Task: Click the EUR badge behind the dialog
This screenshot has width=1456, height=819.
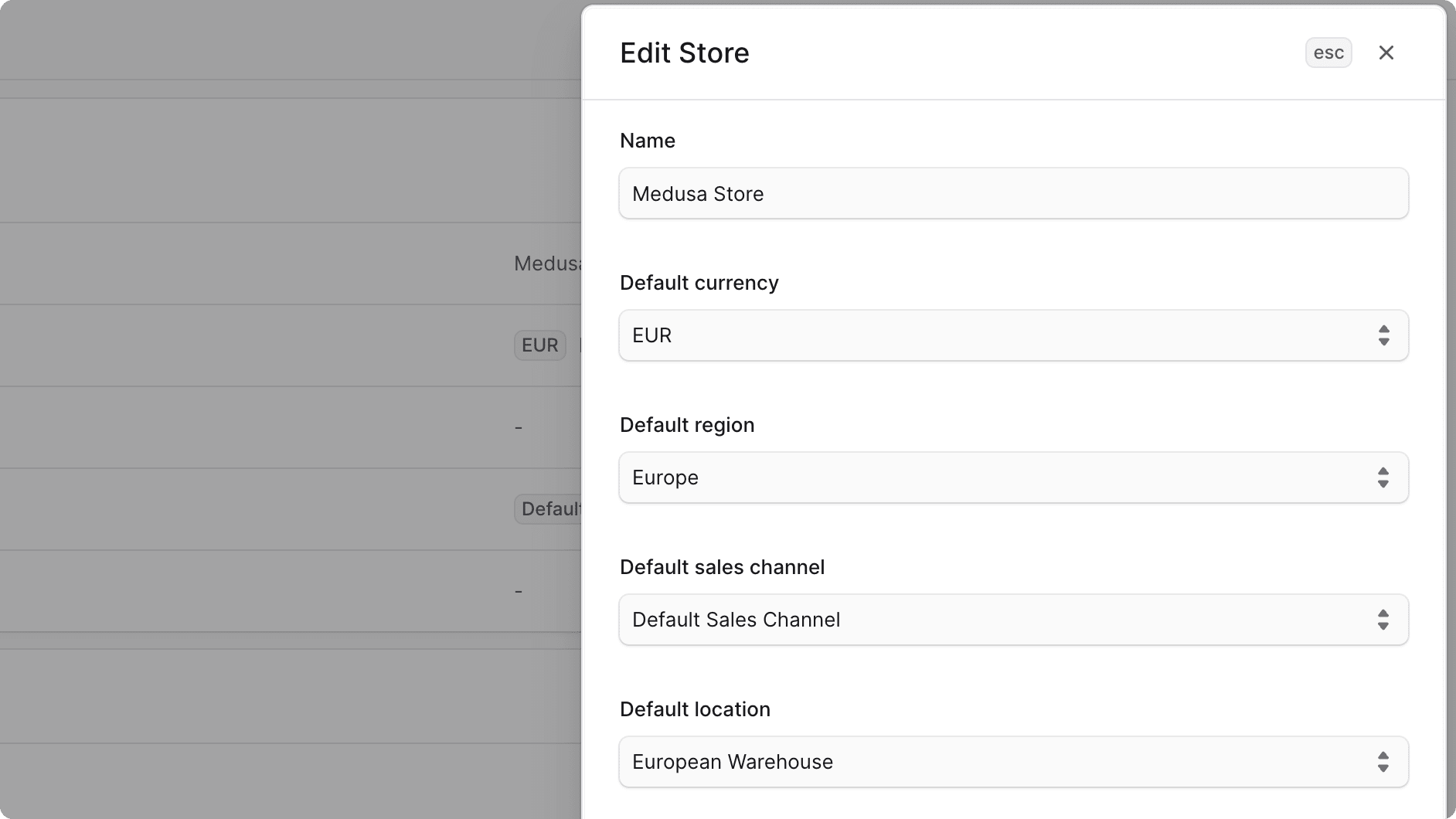Action: point(539,345)
